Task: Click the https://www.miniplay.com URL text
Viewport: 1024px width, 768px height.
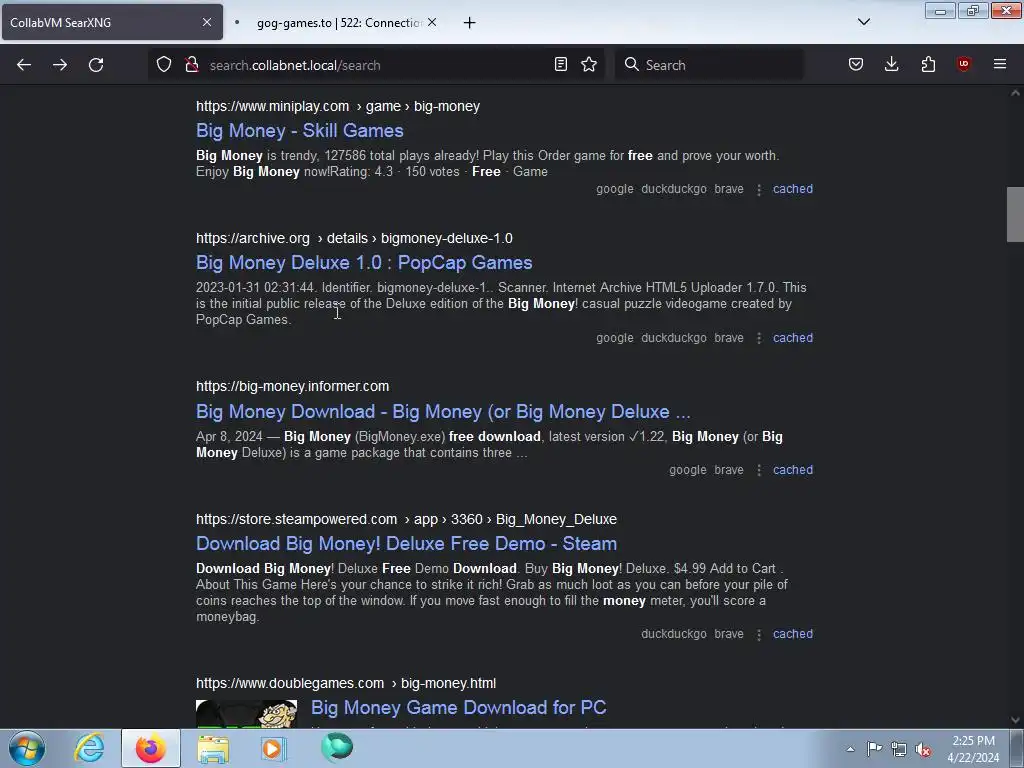Action: [272, 106]
